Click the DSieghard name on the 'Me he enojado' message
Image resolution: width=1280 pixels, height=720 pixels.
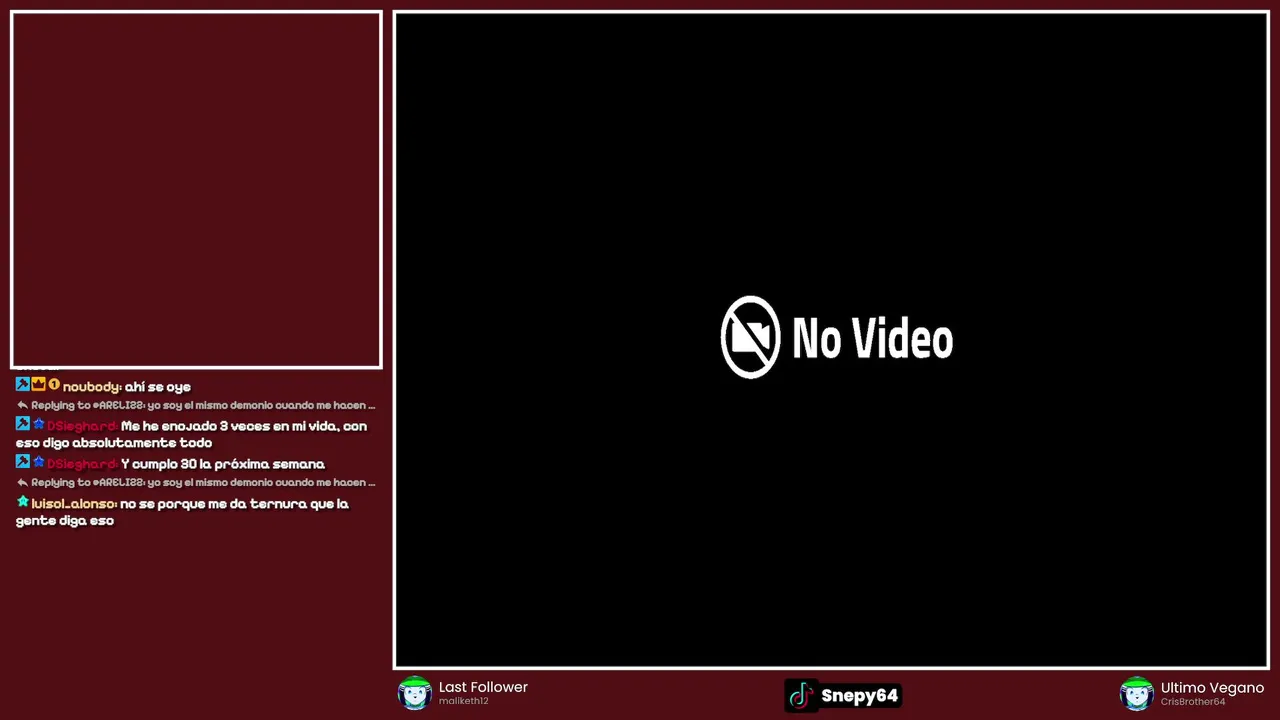click(x=82, y=426)
